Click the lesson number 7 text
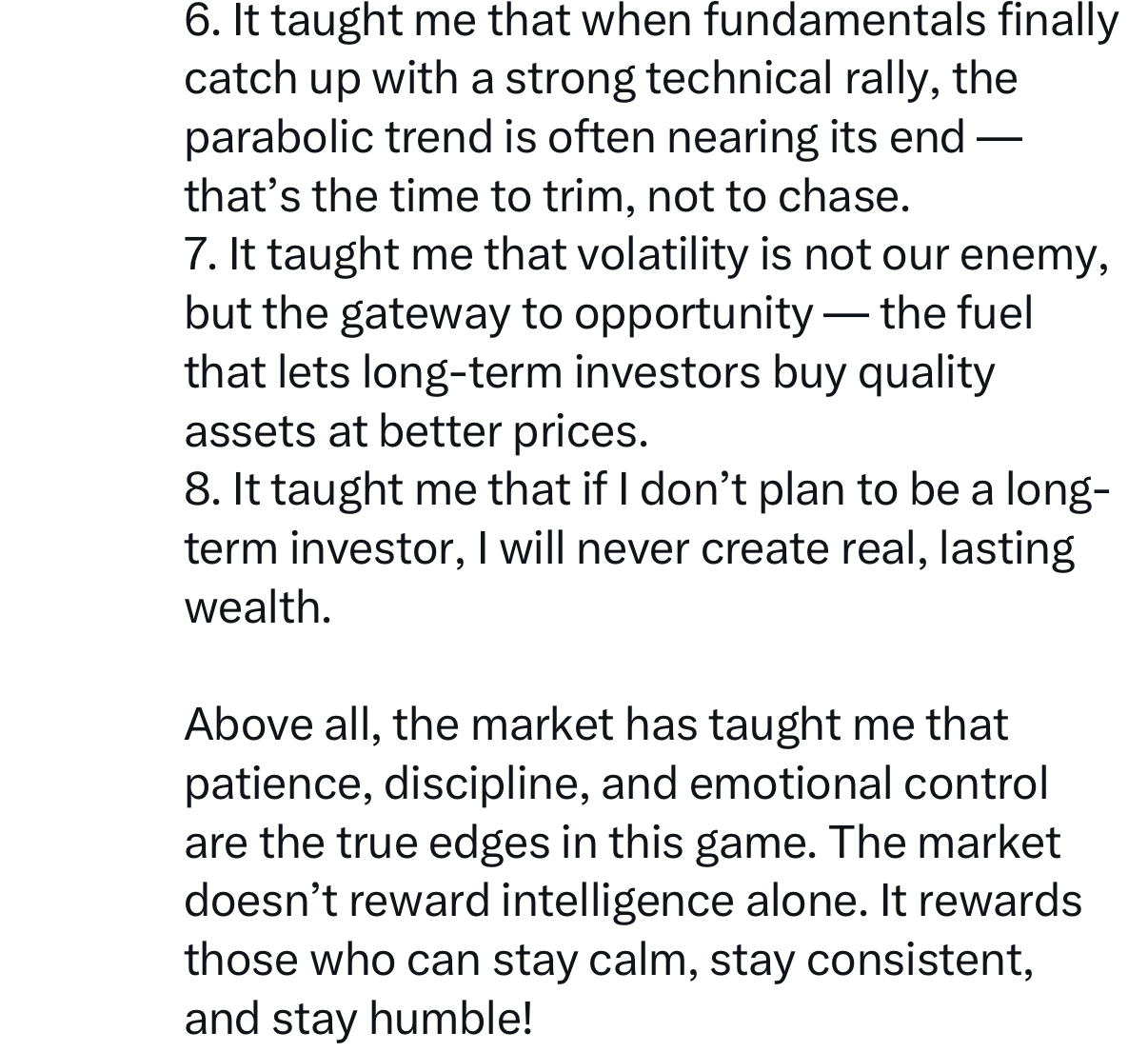This screenshot has width=1148, height=1052. pos(200,256)
